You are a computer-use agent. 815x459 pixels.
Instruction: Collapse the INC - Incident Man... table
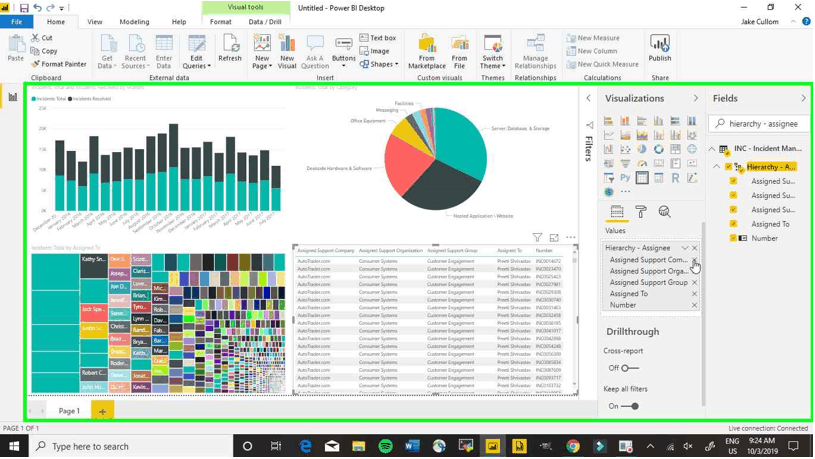tap(712, 149)
